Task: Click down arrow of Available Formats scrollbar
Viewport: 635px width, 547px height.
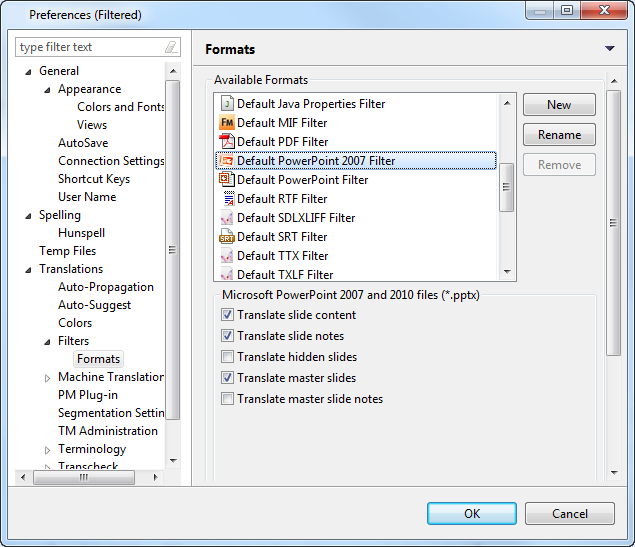Action: 507,272
